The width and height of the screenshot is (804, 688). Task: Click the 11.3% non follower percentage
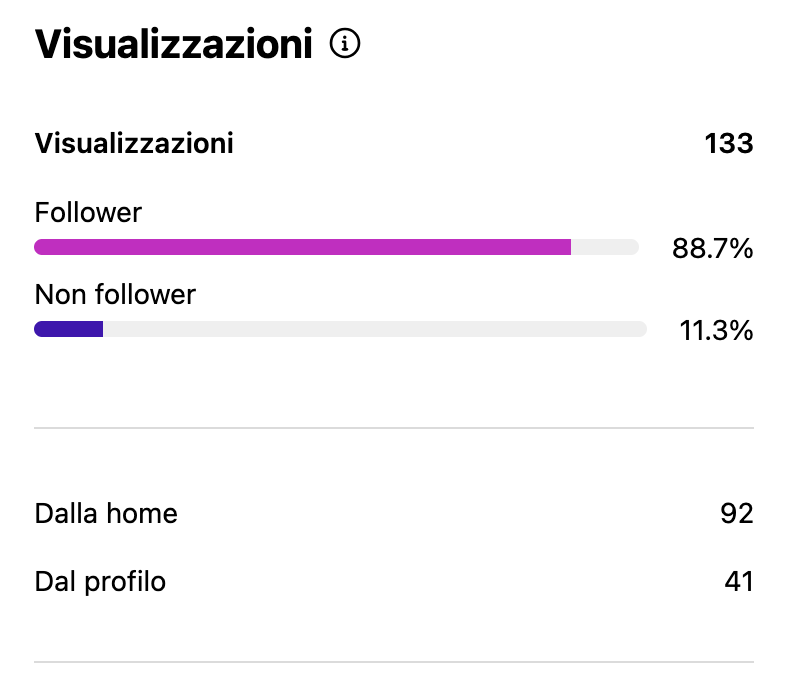pyautogui.click(x=716, y=331)
